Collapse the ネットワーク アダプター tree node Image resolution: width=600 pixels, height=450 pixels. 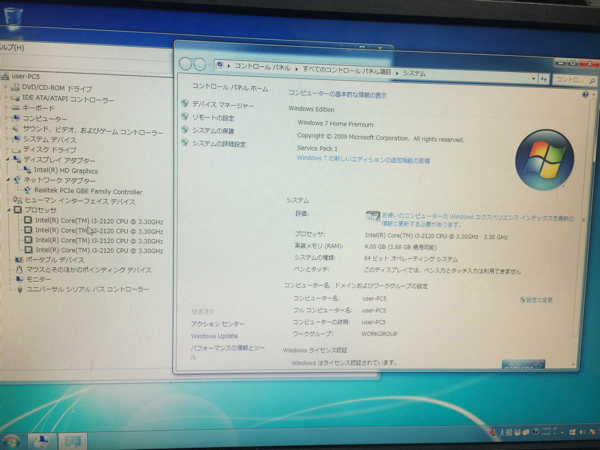click(x=8, y=179)
